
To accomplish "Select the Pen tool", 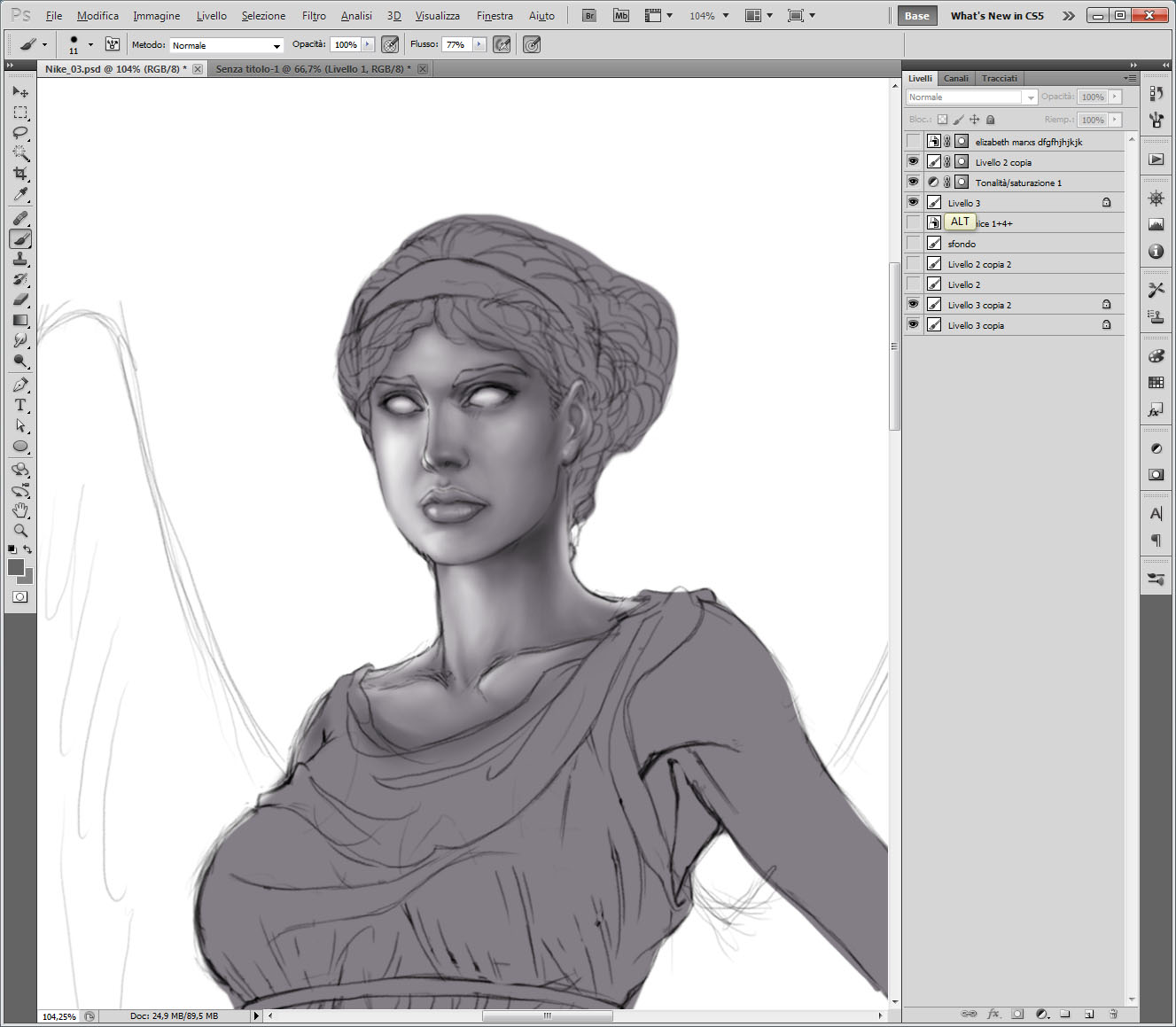I will pyautogui.click(x=20, y=385).
